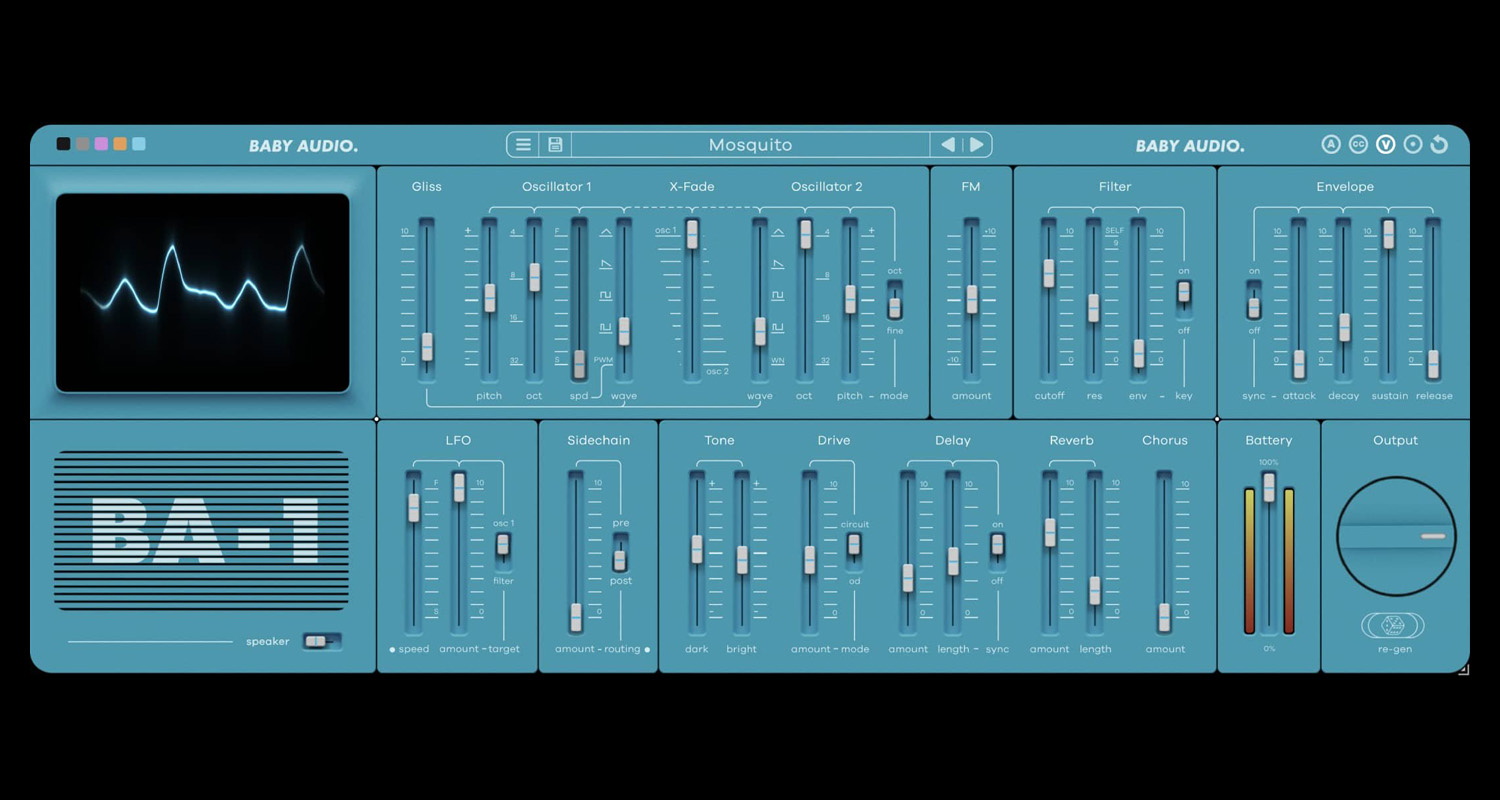Click the Filter cutoff slider handle
This screenshot has width=1500, height=800.
point(1049,273)
